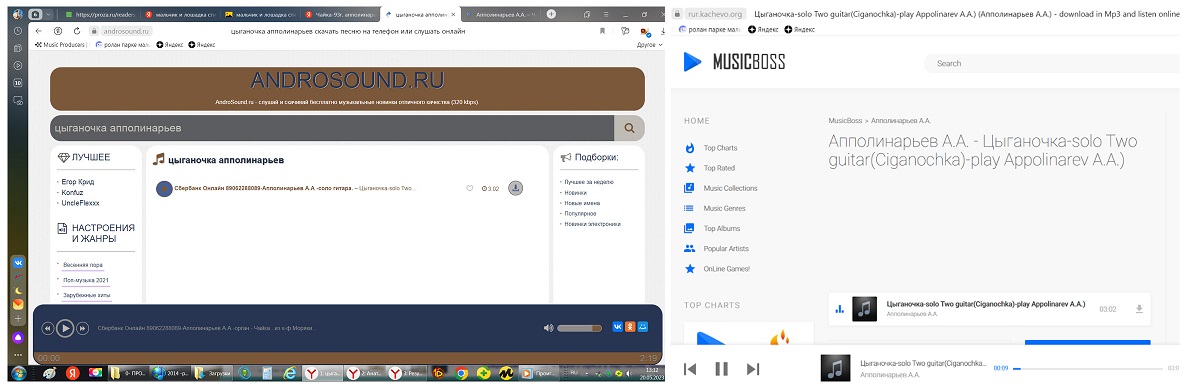Skip to next track in MusicBoss player

click(753, 369)
